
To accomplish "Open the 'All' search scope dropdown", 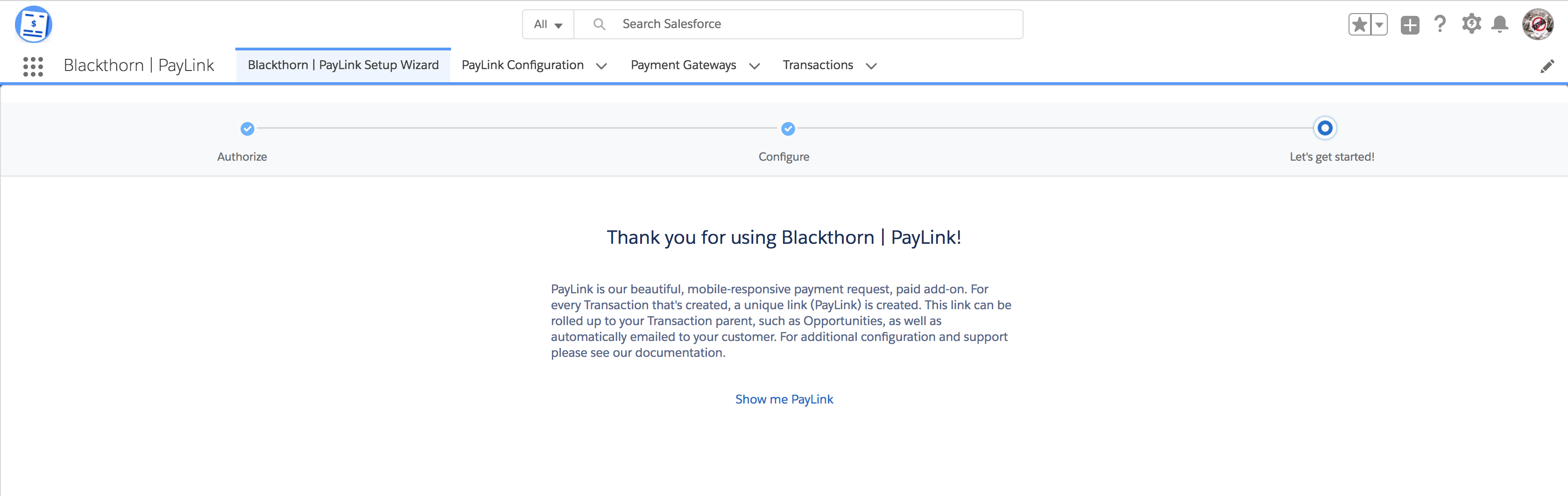I will tap(548, 24).
